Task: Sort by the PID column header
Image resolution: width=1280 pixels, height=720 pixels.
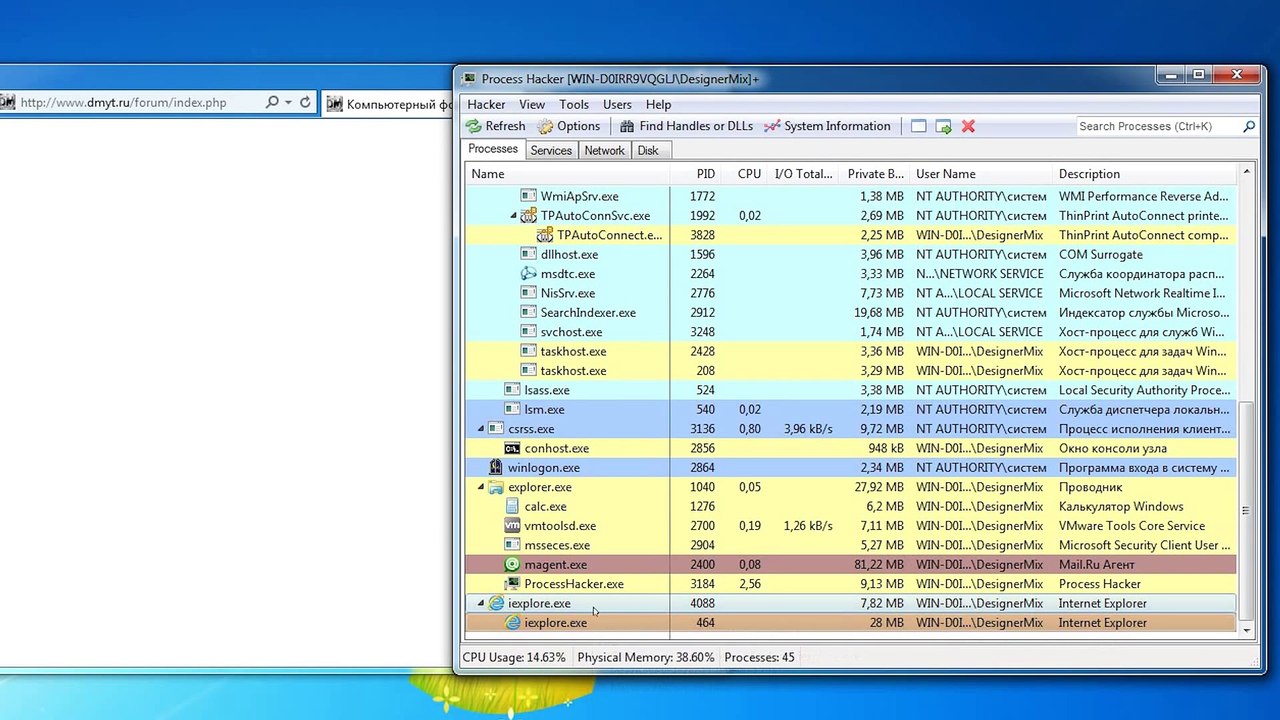Action: click(x=696, y=174)
